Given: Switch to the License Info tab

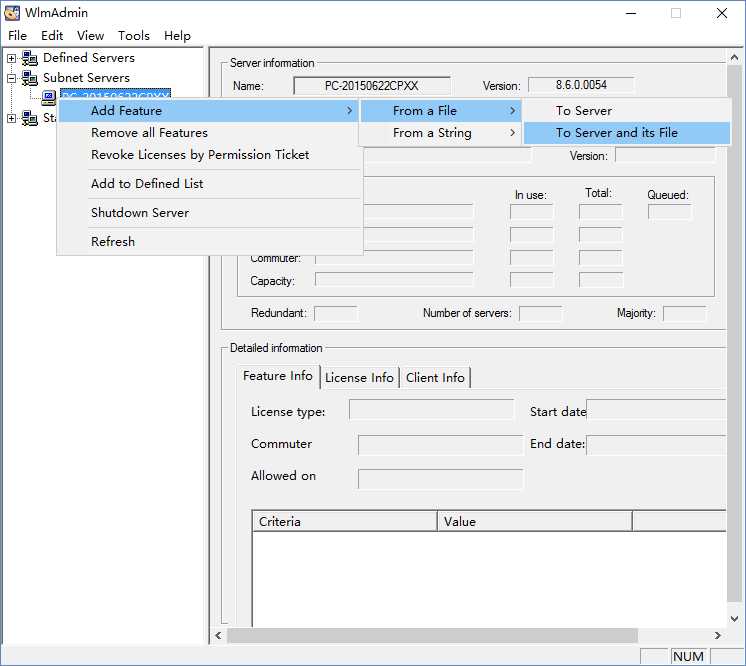Looking at the screenshot, I should [x=360, y=378].
